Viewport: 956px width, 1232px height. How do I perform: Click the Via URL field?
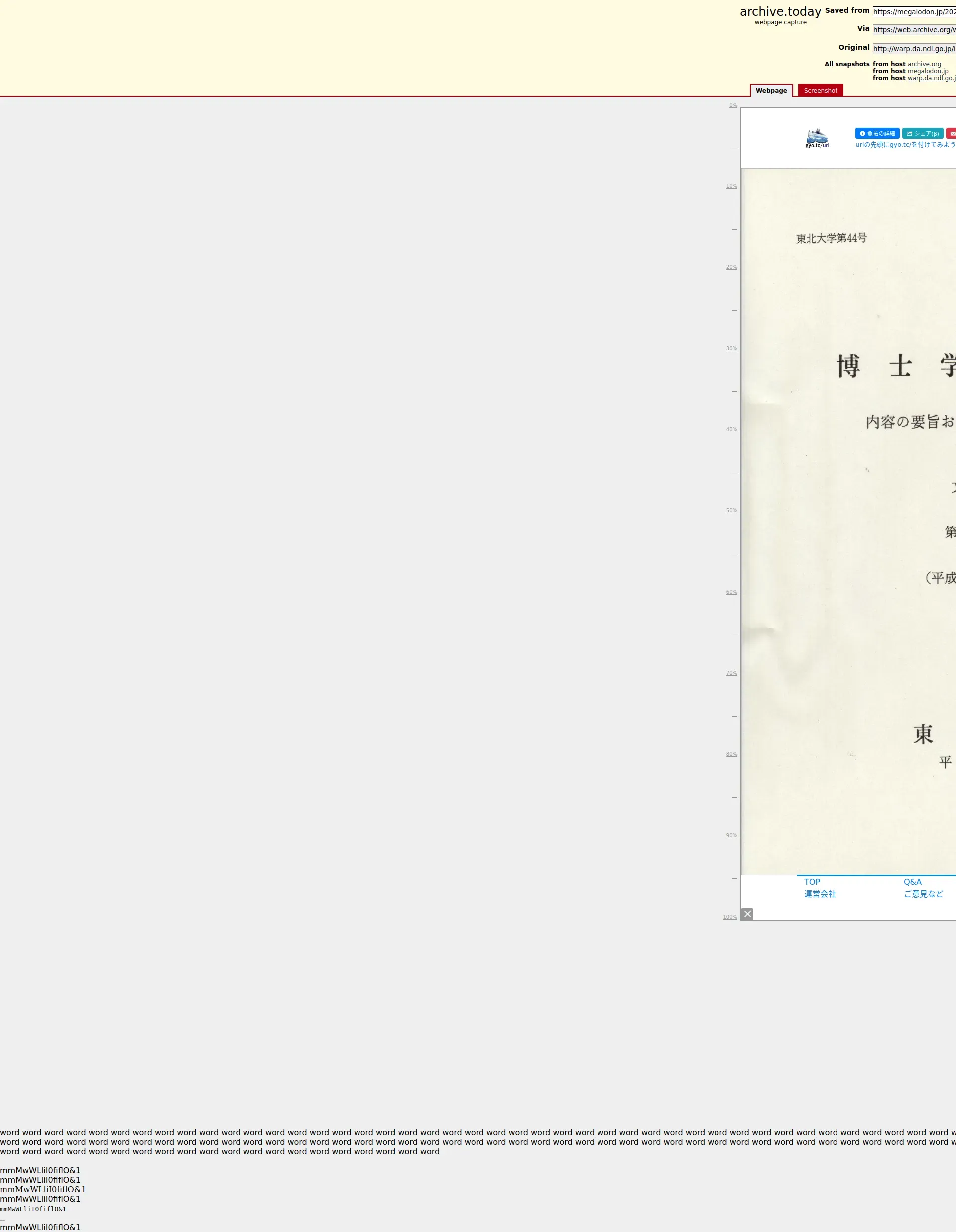pyautogui.click(x=914, y=30)
